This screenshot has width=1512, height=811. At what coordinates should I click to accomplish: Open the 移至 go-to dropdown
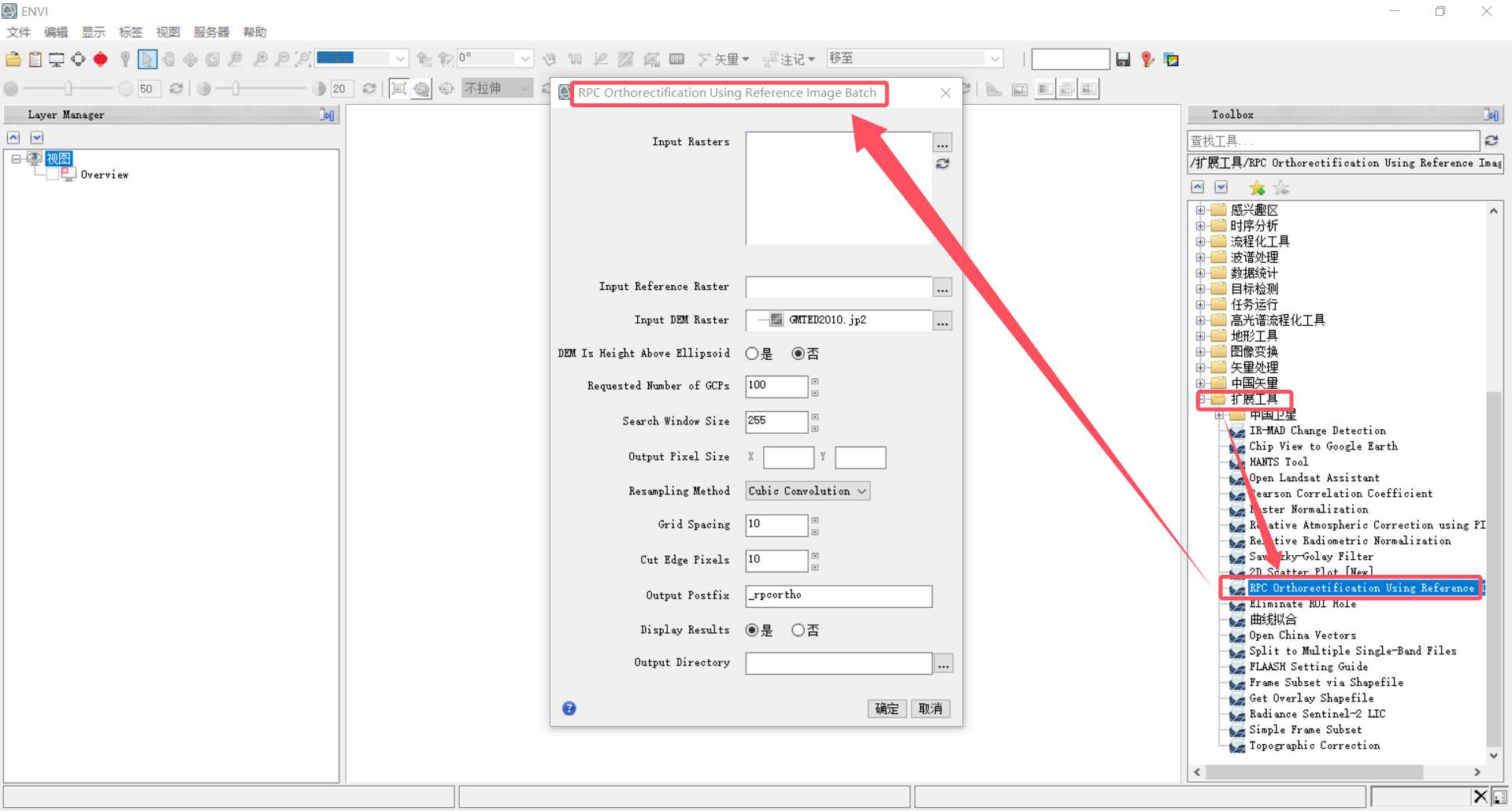(x=995, y=59)
